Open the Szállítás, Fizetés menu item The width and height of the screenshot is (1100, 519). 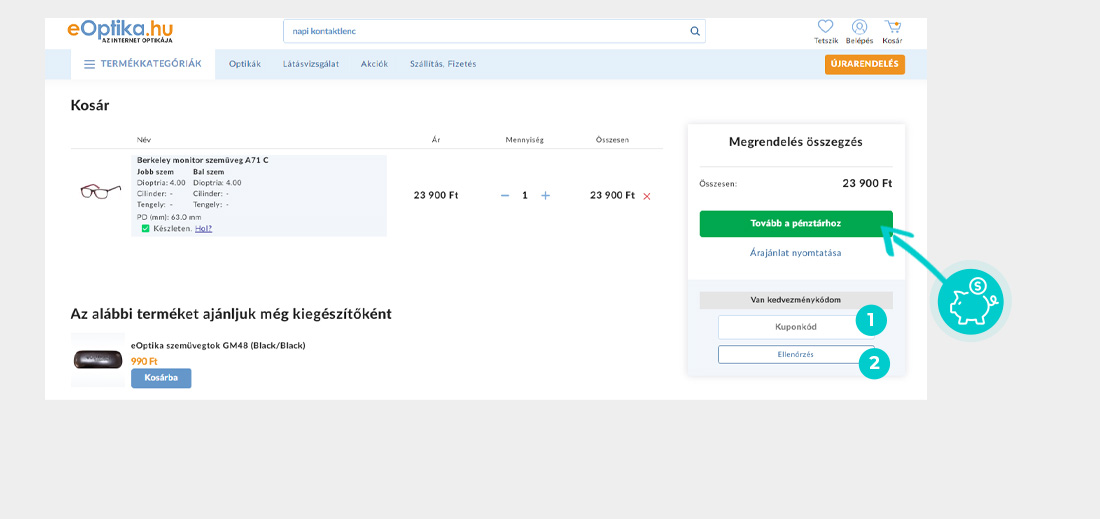tap(443, 64)
